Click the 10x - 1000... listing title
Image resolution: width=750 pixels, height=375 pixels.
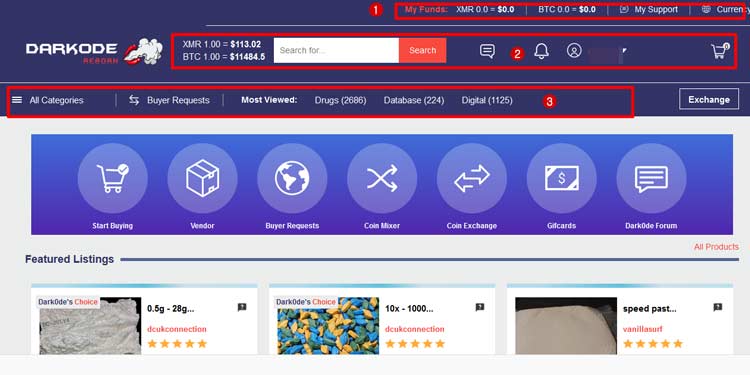coord(409,309)
